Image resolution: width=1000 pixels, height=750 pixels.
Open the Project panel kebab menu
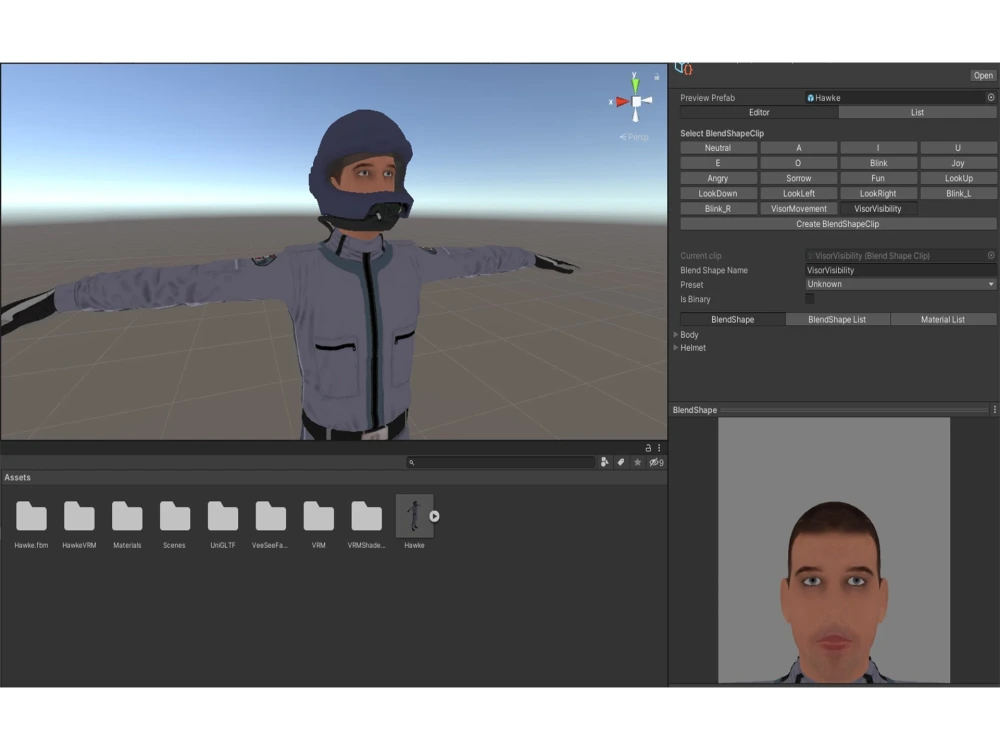pyautogui.click(x=659, y=448)
